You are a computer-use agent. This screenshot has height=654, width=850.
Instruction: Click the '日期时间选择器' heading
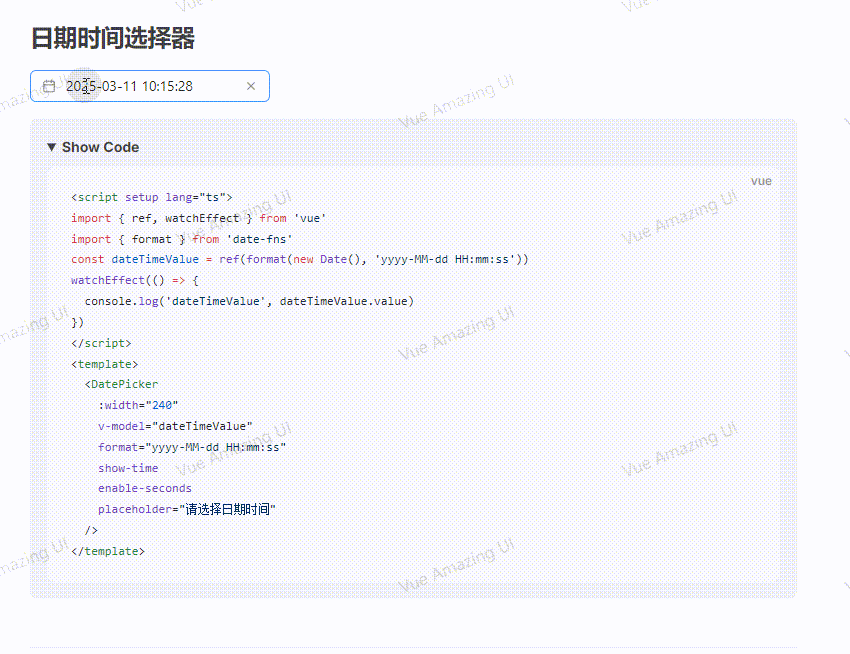coord(113,38)
